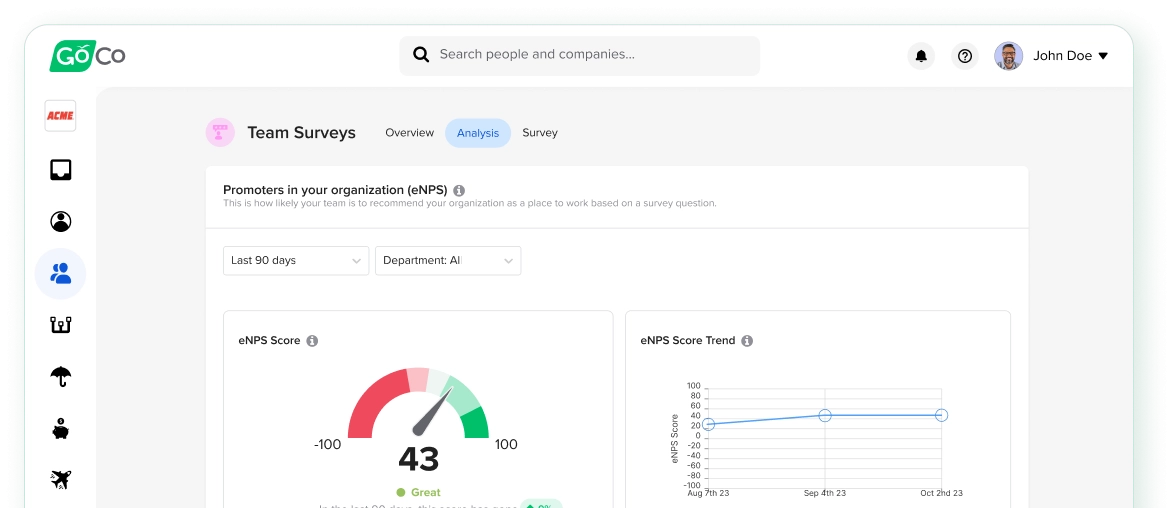The width and height of the screenshot is (1174, 508).
Task: Focus the Search people and companies field
Action: pos(580,55)
